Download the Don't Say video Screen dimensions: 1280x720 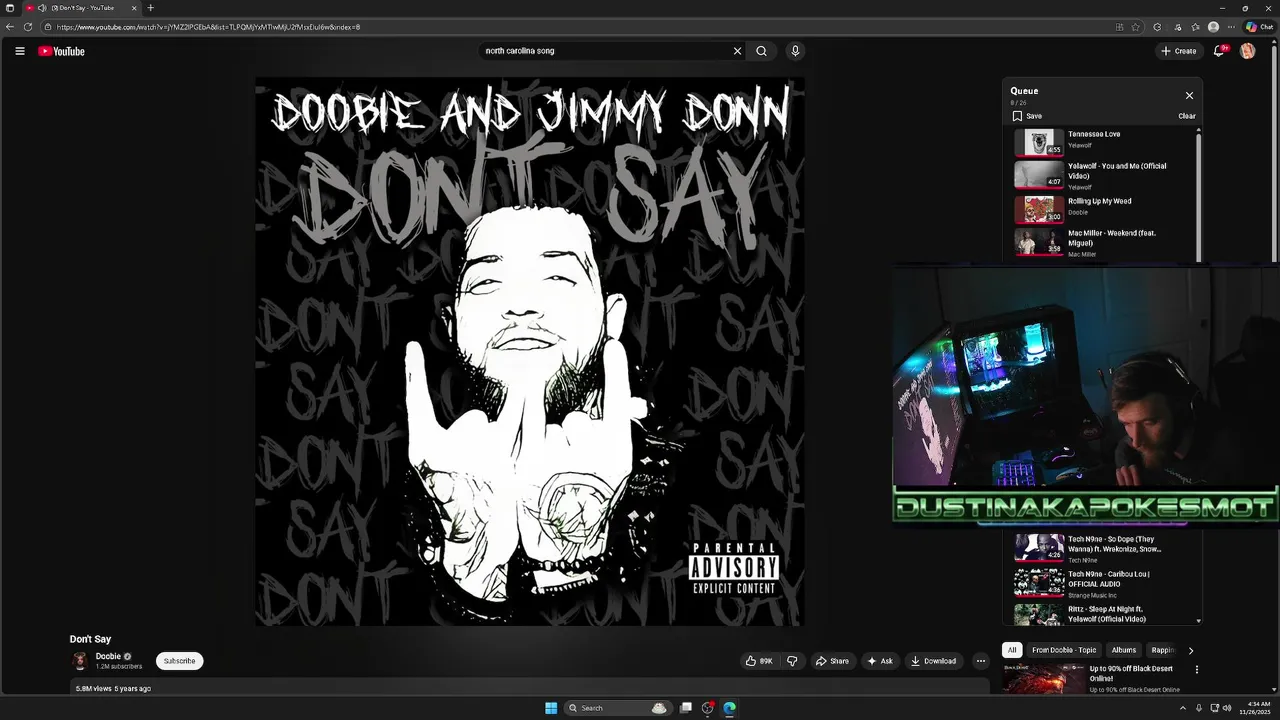[x=933, y=661]
